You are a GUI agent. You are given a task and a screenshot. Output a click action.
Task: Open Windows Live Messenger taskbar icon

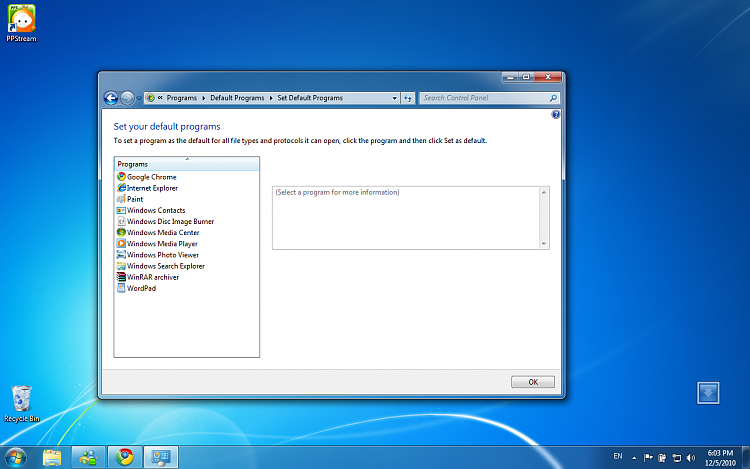click(88, 458)
